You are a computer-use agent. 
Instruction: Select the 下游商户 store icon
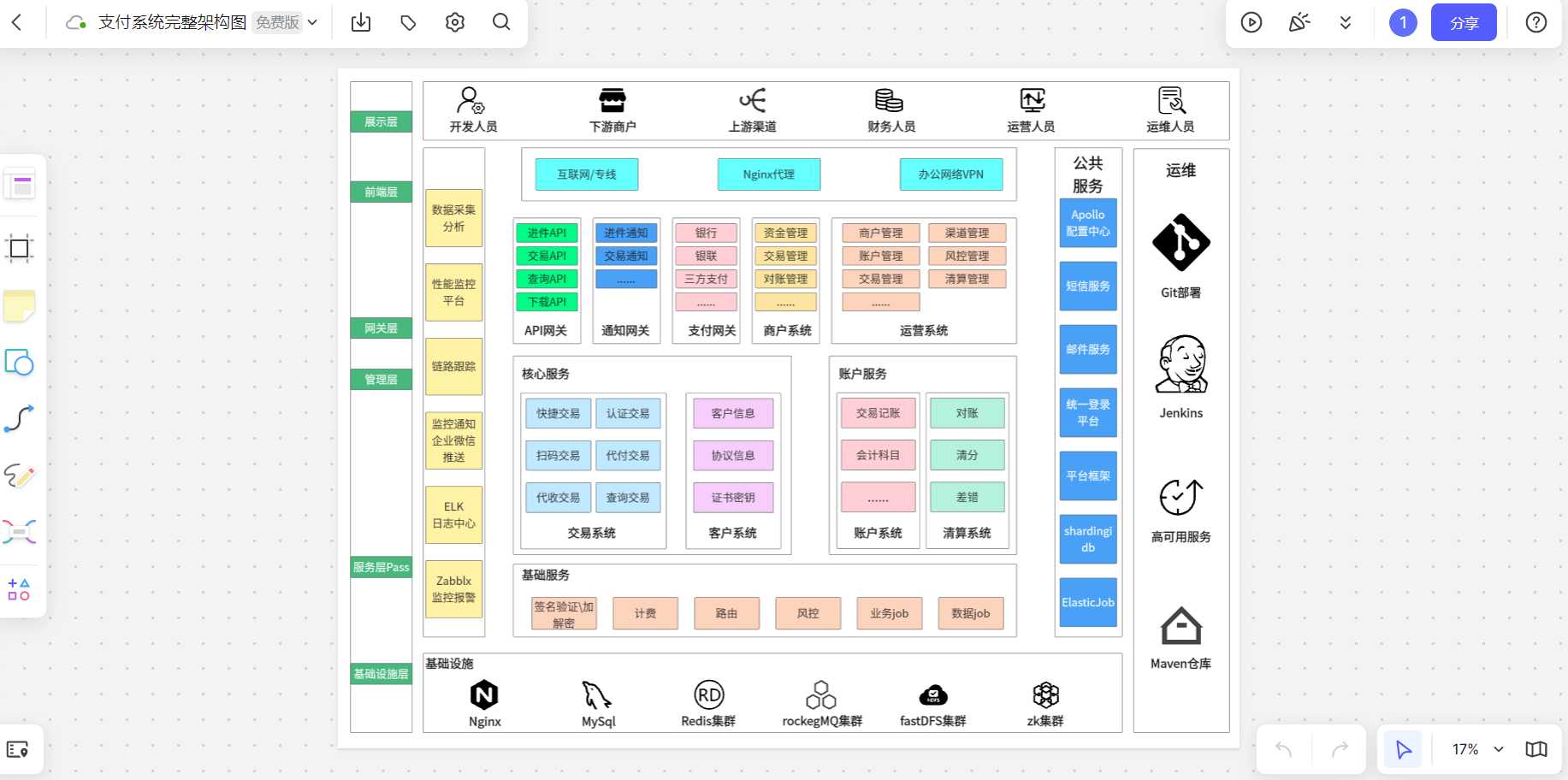612,100
